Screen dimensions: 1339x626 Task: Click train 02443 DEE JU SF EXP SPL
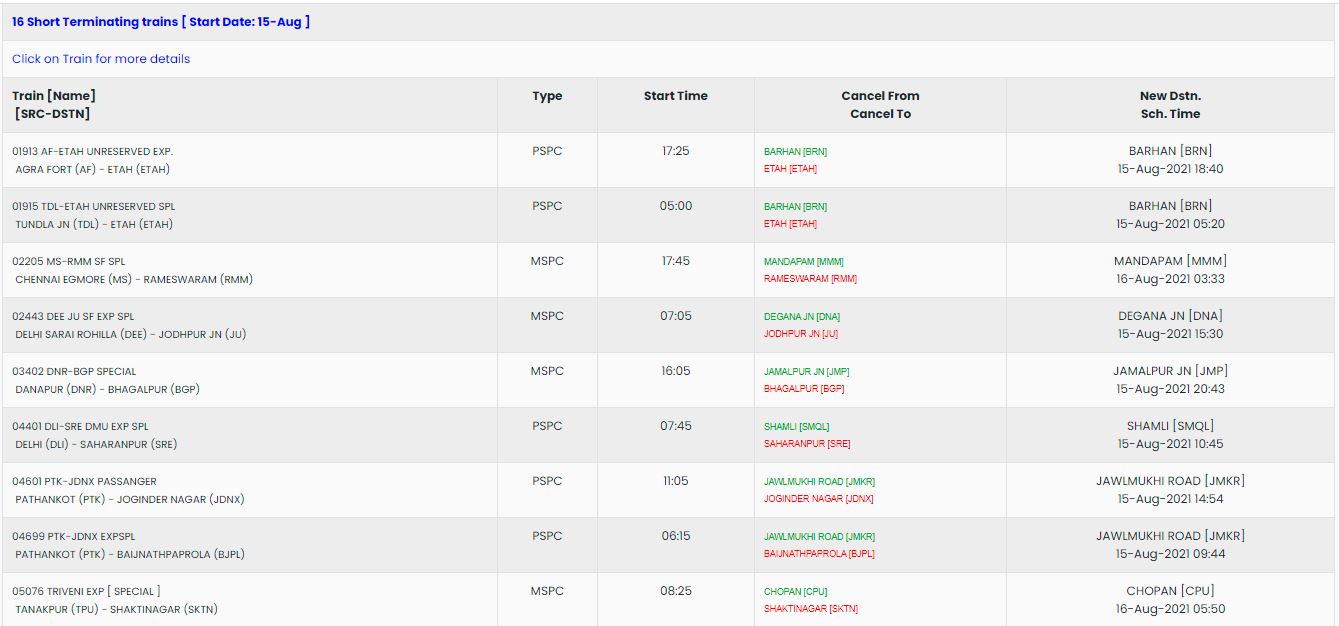(73, 317)
